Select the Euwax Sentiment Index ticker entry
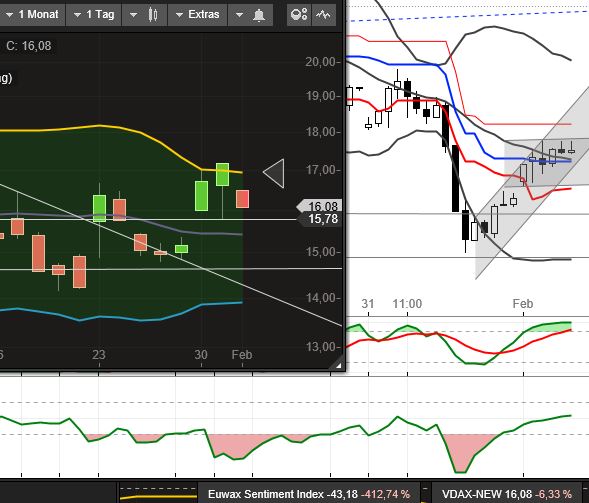 click(x=309, y=493)
